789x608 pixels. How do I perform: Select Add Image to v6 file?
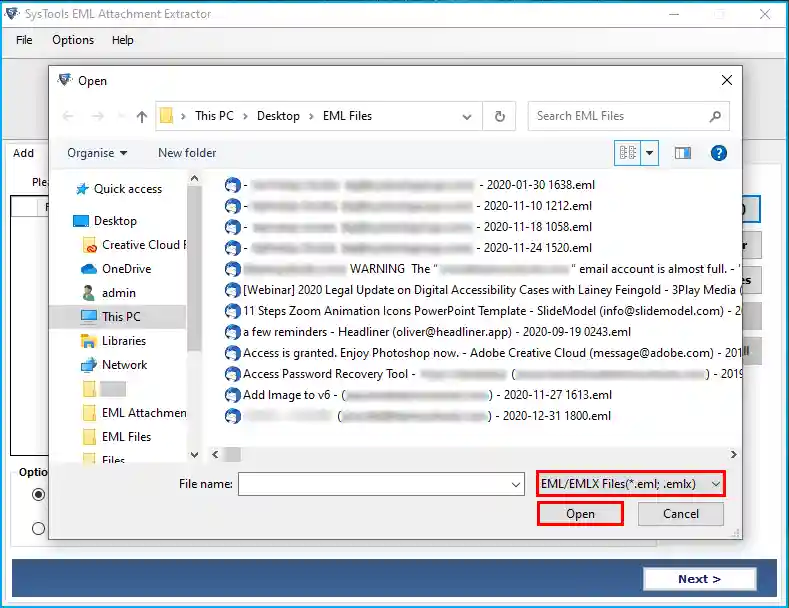click(418, 395)
